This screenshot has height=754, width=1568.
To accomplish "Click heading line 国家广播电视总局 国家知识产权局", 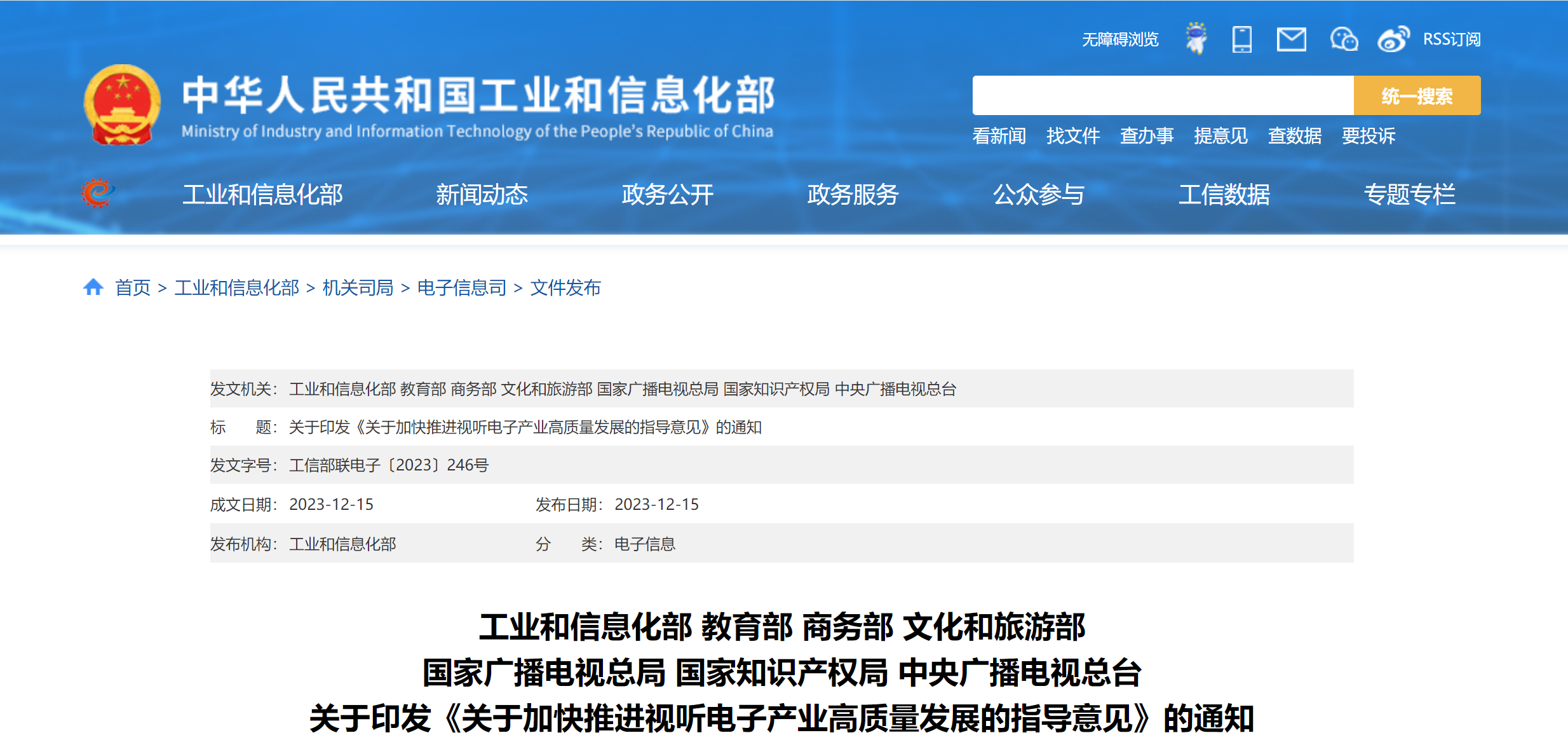I will (x=781, y=673).
